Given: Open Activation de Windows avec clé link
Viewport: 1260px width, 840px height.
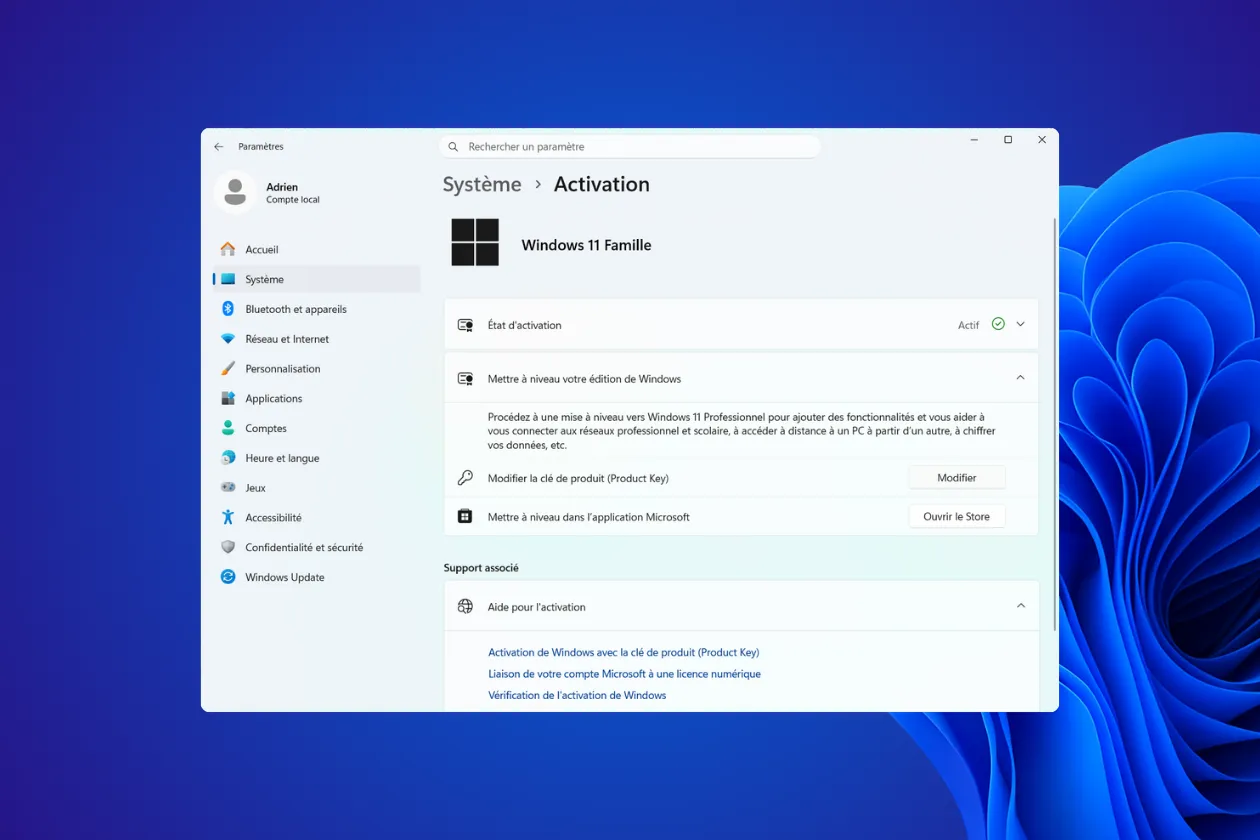Looking at the screenshot, I should click(624, 652).
